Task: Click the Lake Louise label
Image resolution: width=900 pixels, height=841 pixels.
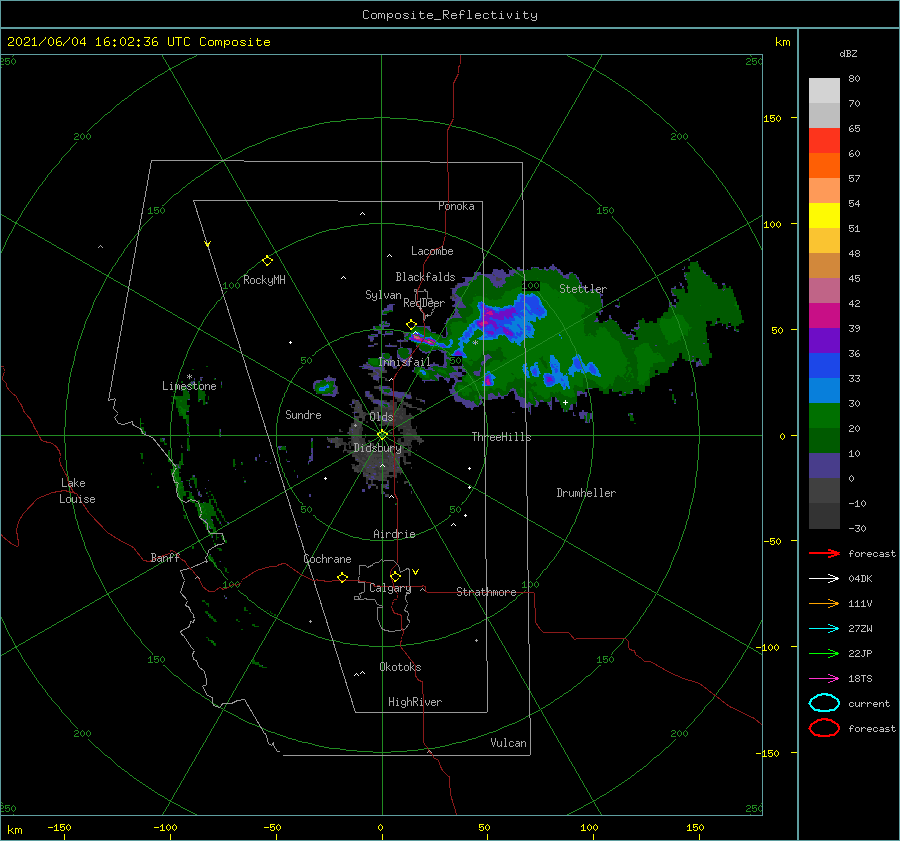Action: pyautogui.click(x=77, y=491)
